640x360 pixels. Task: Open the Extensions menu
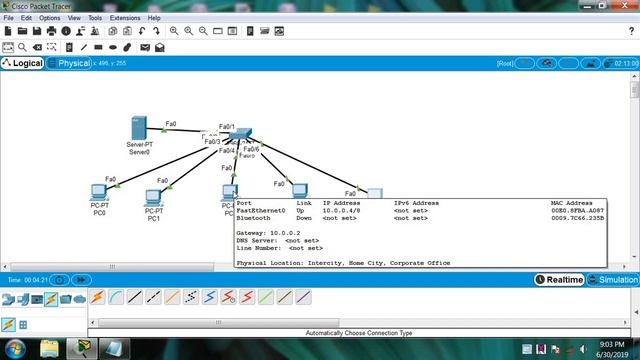click(x=125, y=18)
